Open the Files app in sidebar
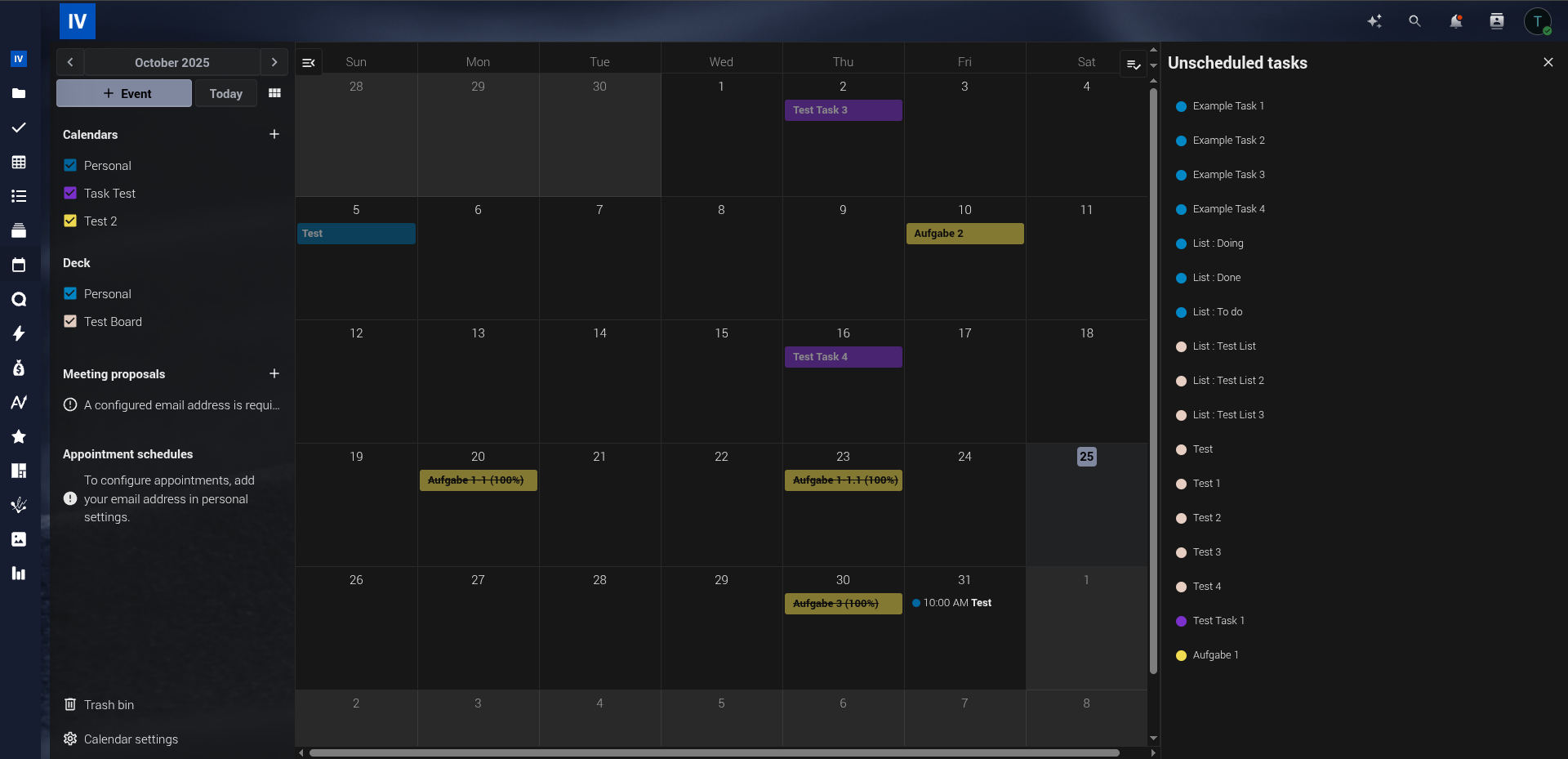The image size is (1568, 759). [19, 93]
